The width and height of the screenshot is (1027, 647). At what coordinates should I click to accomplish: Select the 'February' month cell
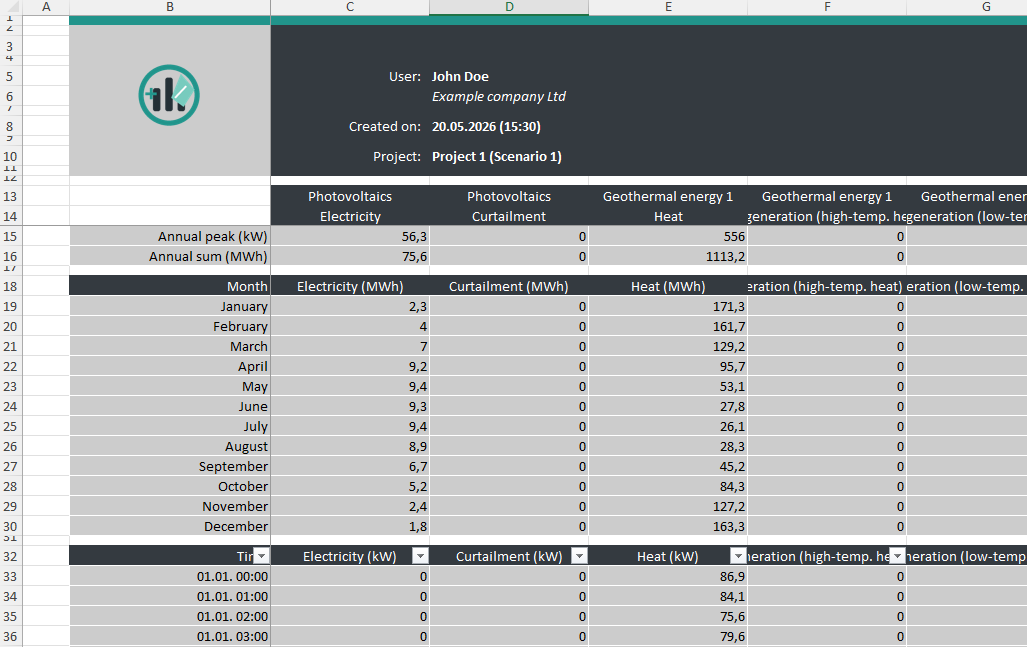[x=170, y=326]
